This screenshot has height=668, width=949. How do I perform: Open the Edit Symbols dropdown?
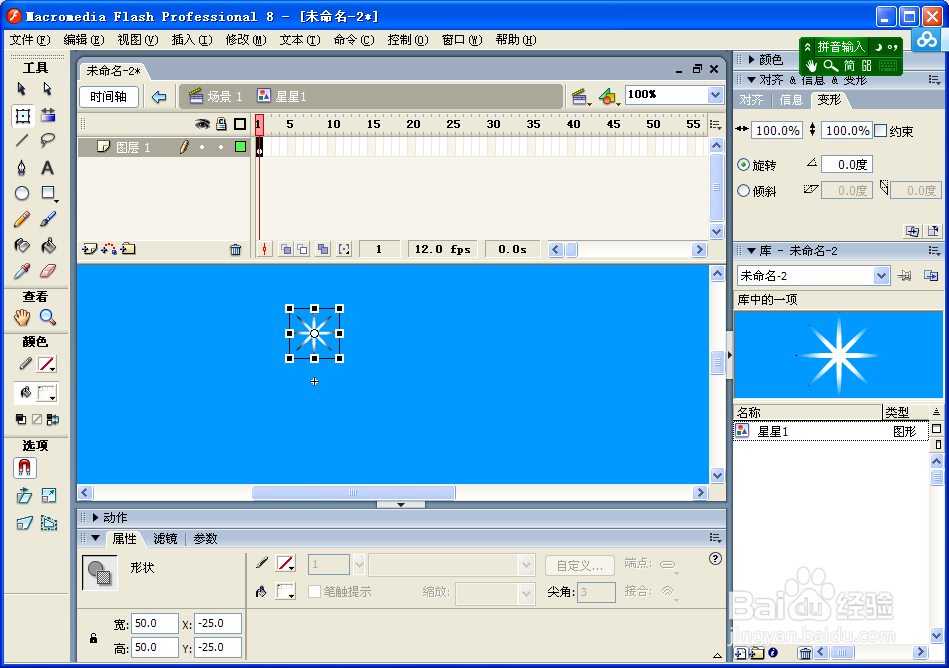pos(609,97)
